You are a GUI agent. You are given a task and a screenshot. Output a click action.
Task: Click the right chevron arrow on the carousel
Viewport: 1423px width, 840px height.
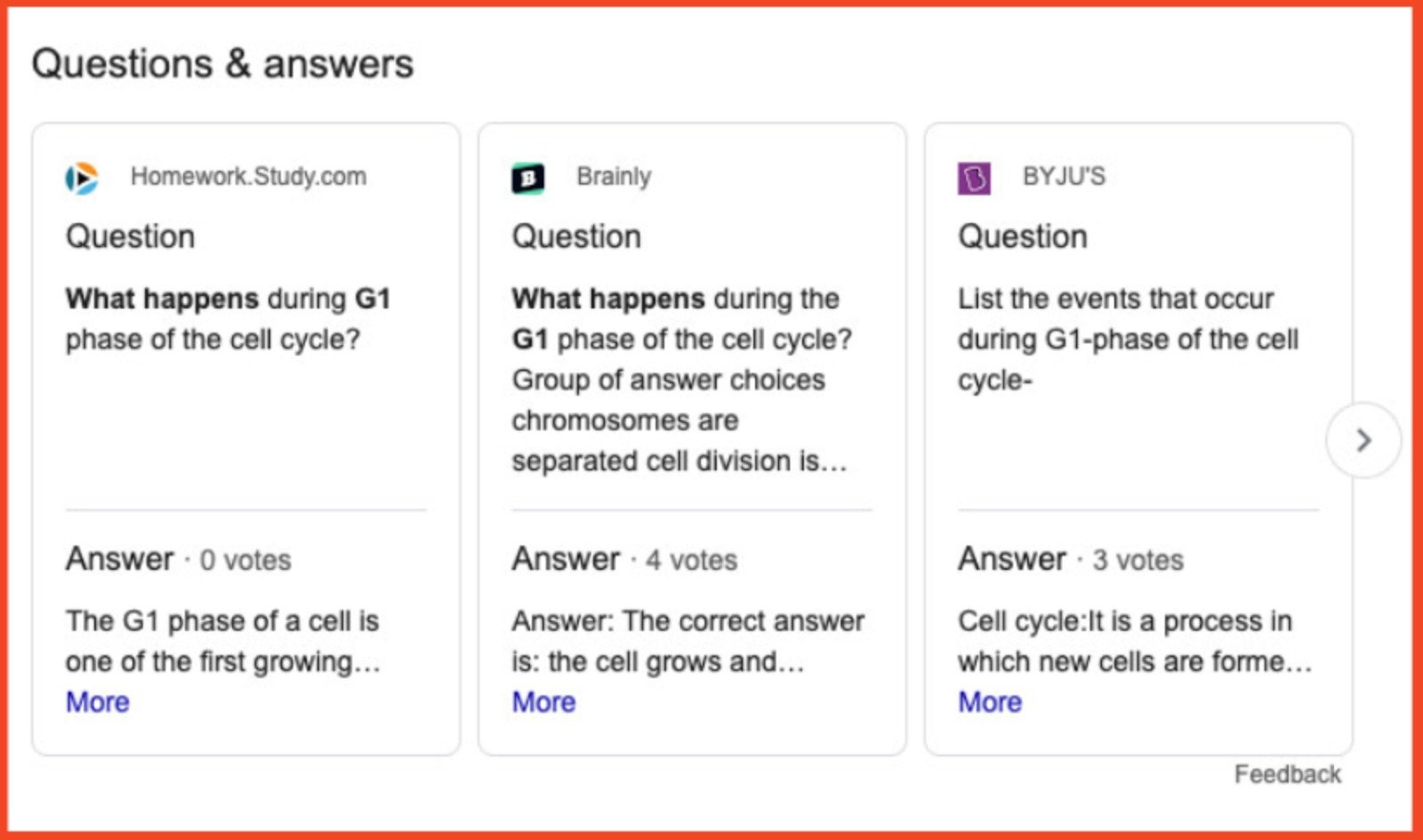pos(1363,441)
